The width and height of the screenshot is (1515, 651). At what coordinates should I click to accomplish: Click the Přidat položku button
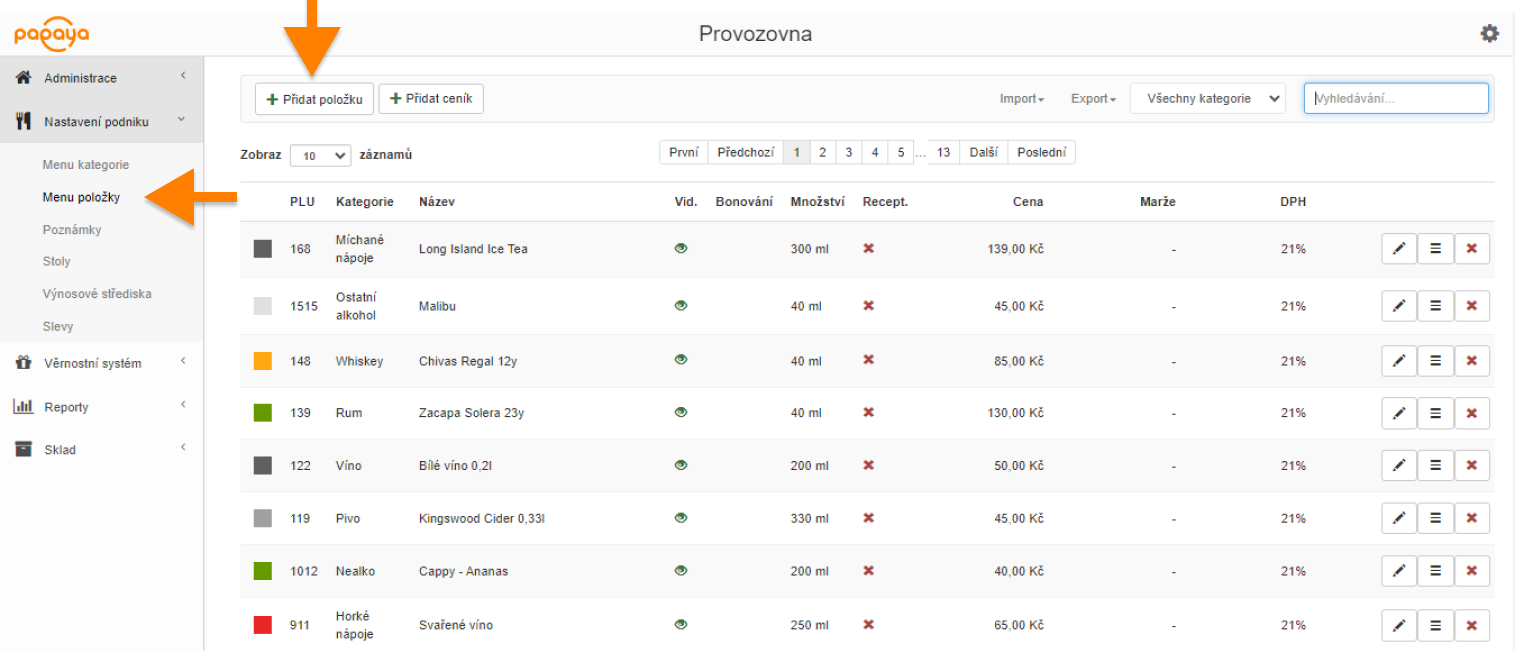[314, 99]
